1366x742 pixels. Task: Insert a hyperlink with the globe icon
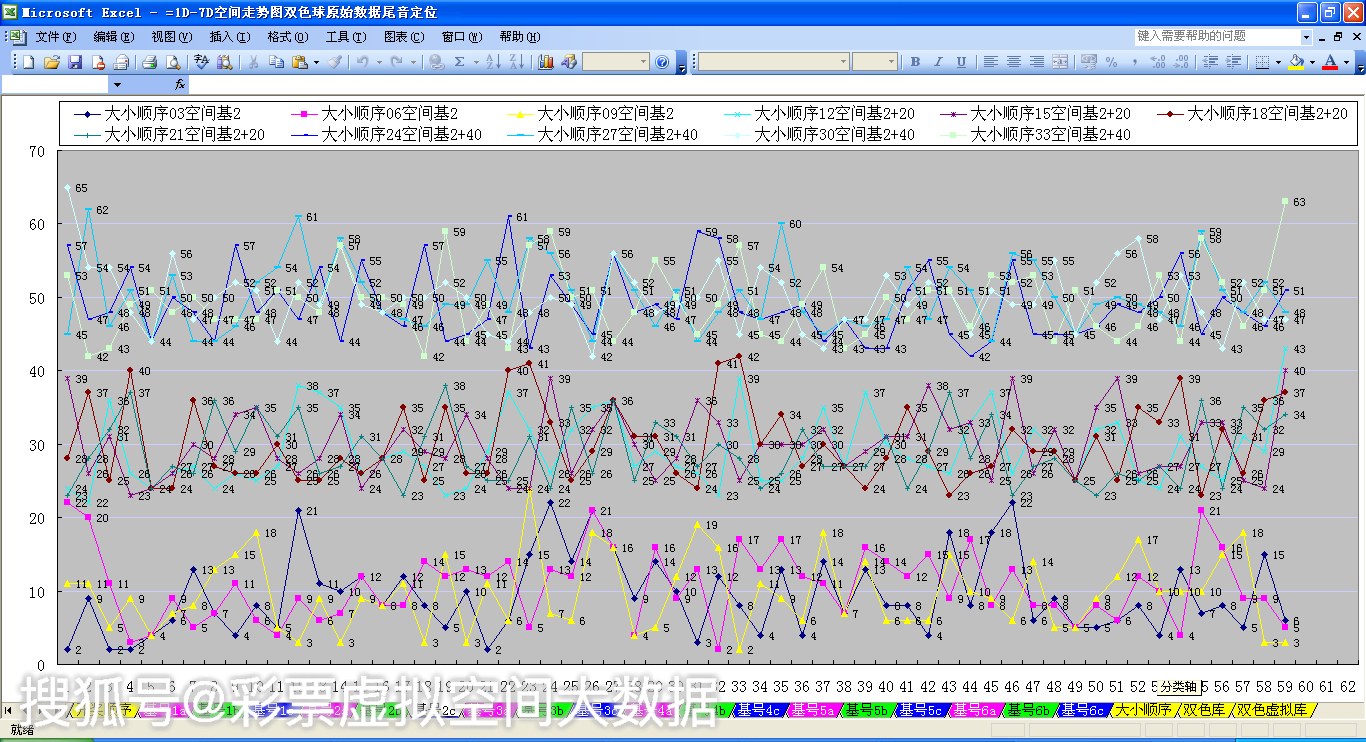[x=437, y=62]
